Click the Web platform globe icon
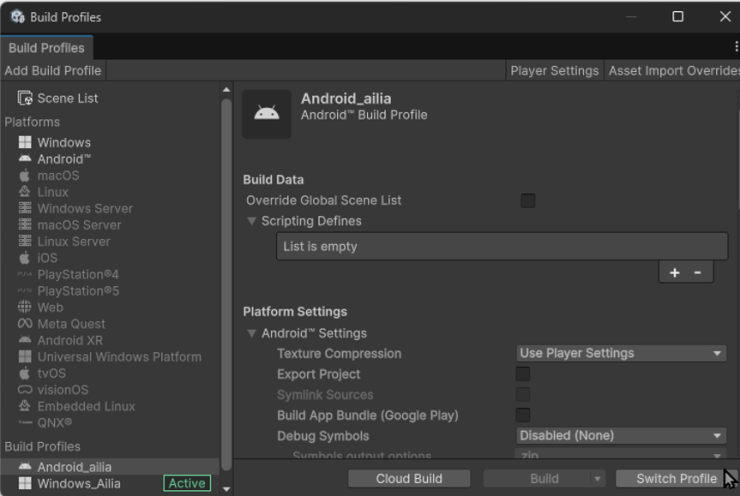Image resolution: width=740 pixels, height=496 pixels. pos(25,307)
